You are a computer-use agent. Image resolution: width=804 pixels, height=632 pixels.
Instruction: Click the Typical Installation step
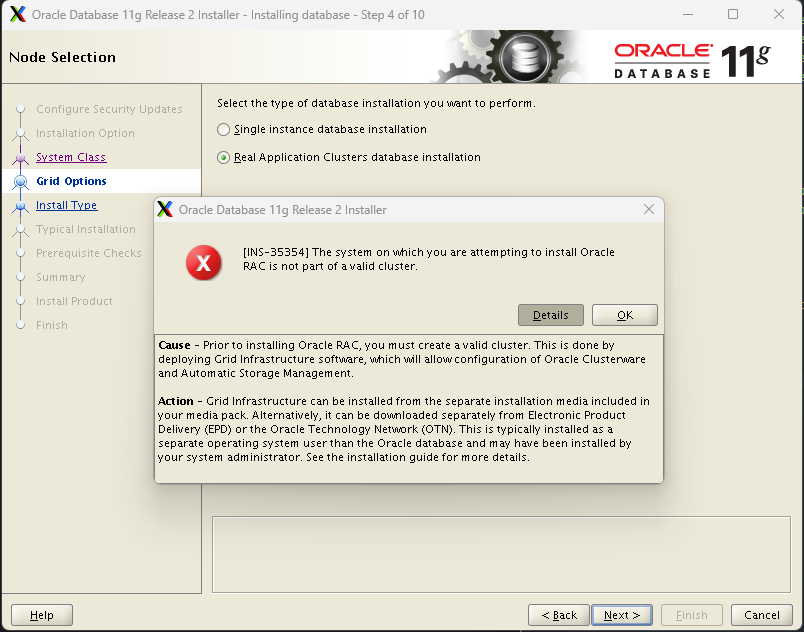point(86,229)
